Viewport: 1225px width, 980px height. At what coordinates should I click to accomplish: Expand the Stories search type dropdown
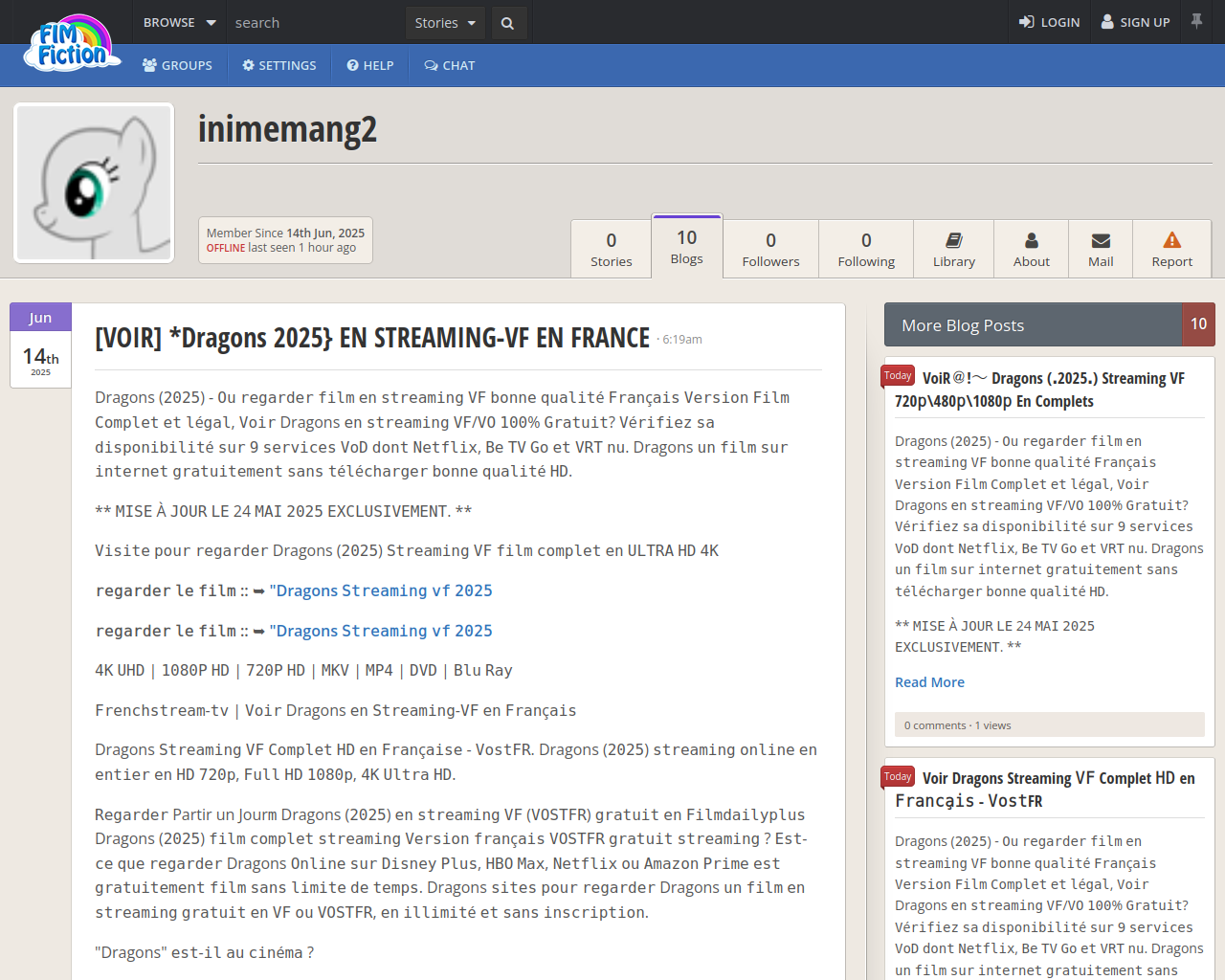(x=445, y=23)
